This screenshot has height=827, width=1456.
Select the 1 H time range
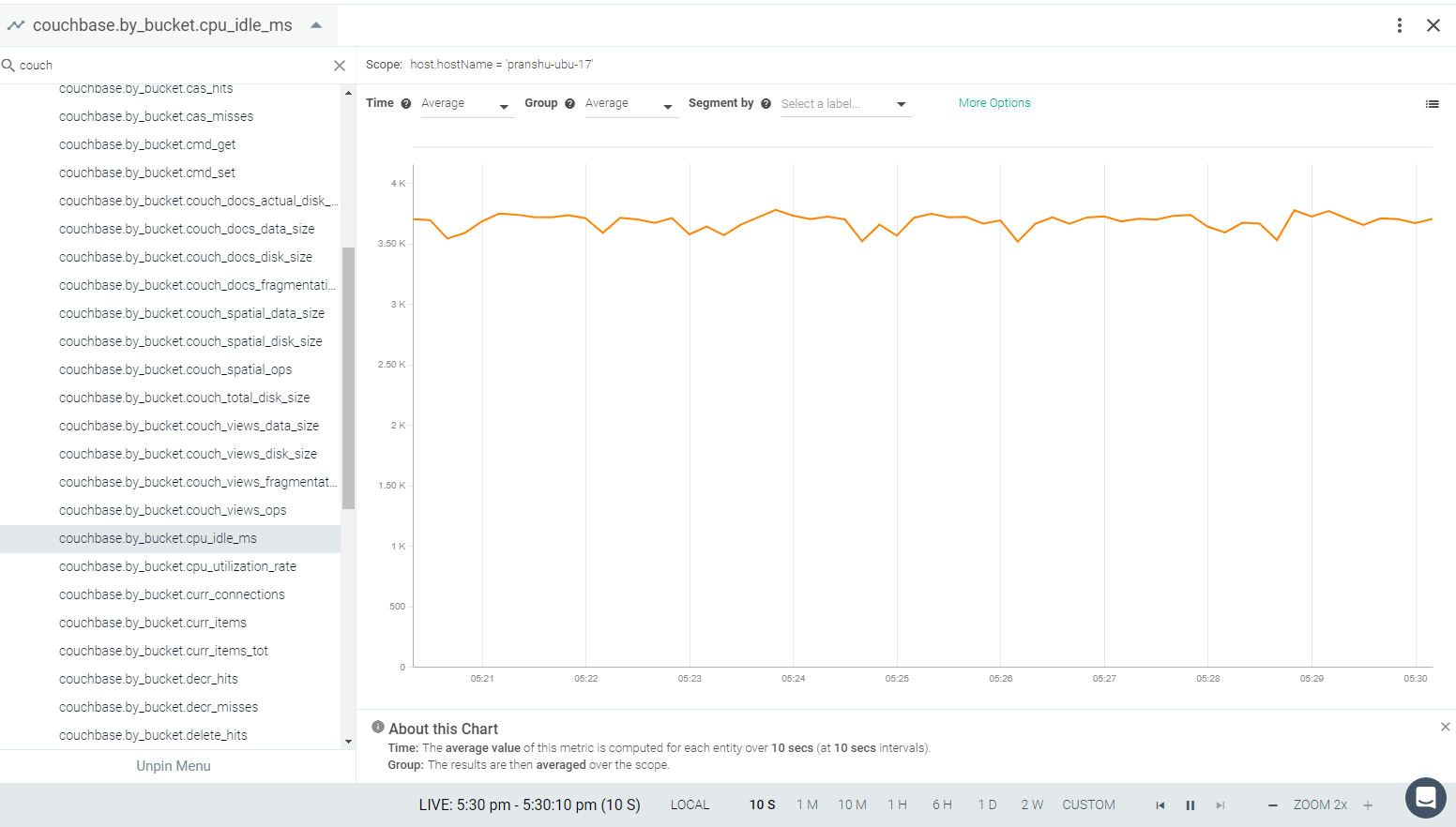click(897, 804)
